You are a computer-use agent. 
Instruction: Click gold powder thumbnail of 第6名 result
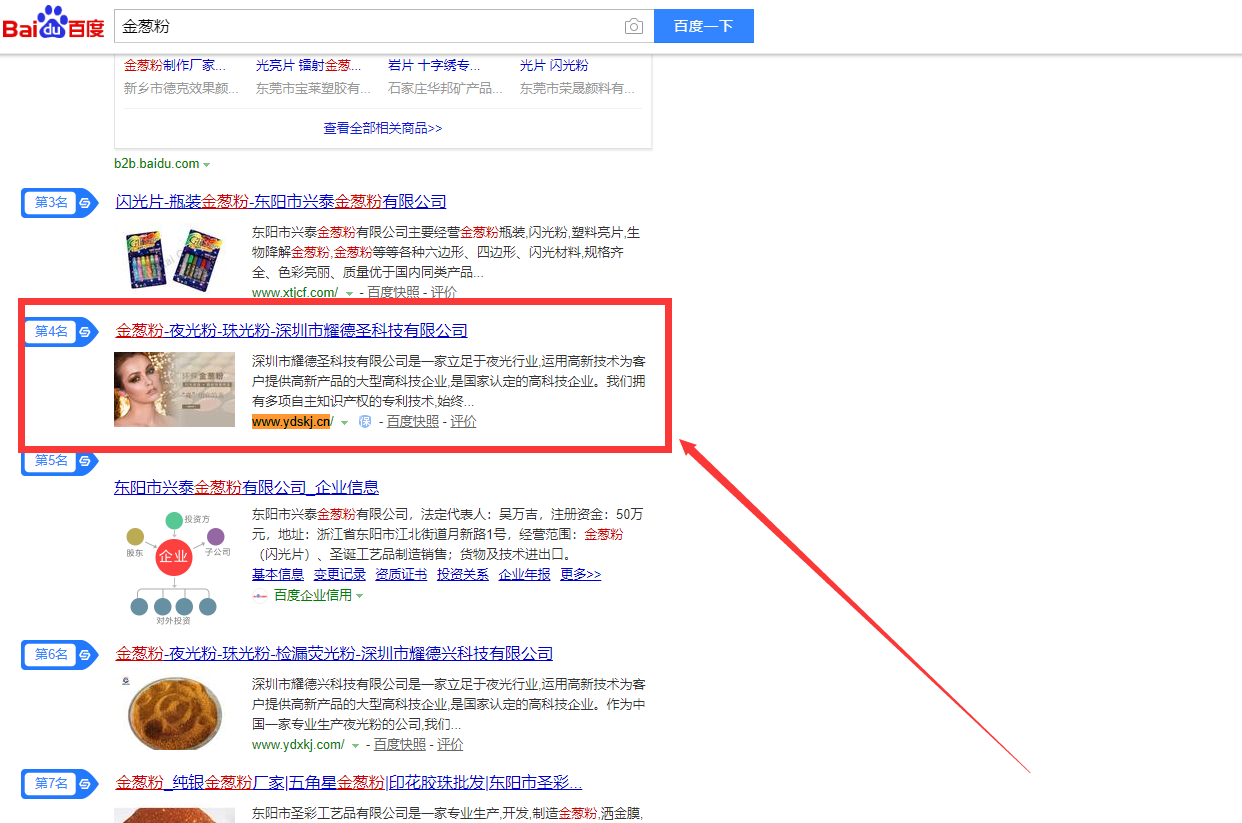[x=174, y=713]
